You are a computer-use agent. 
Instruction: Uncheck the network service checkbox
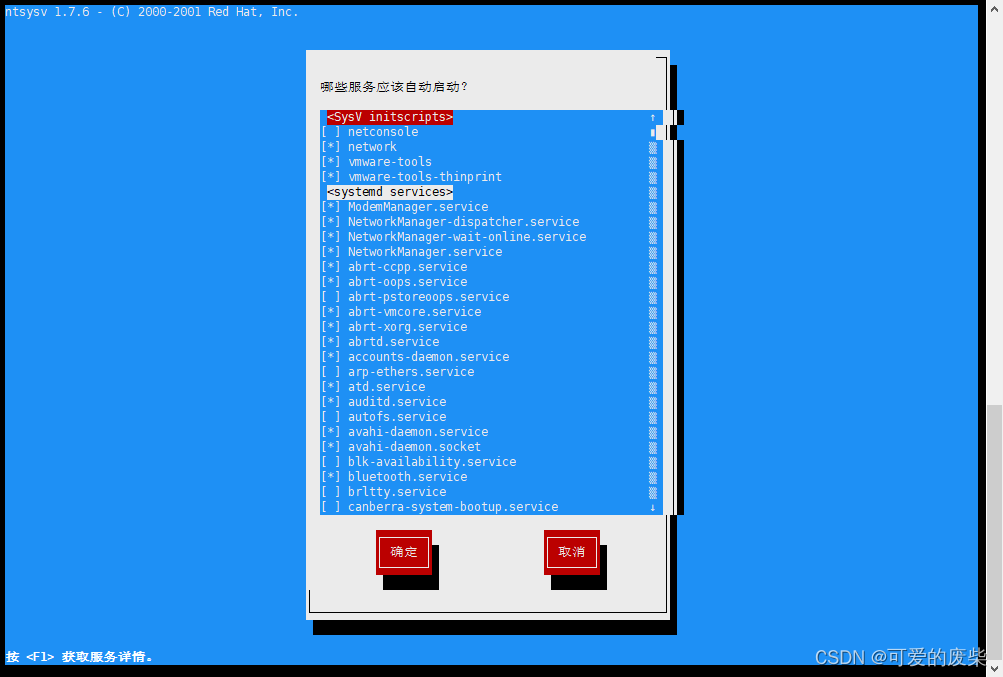pyautogui.click(x=331, y=147)
